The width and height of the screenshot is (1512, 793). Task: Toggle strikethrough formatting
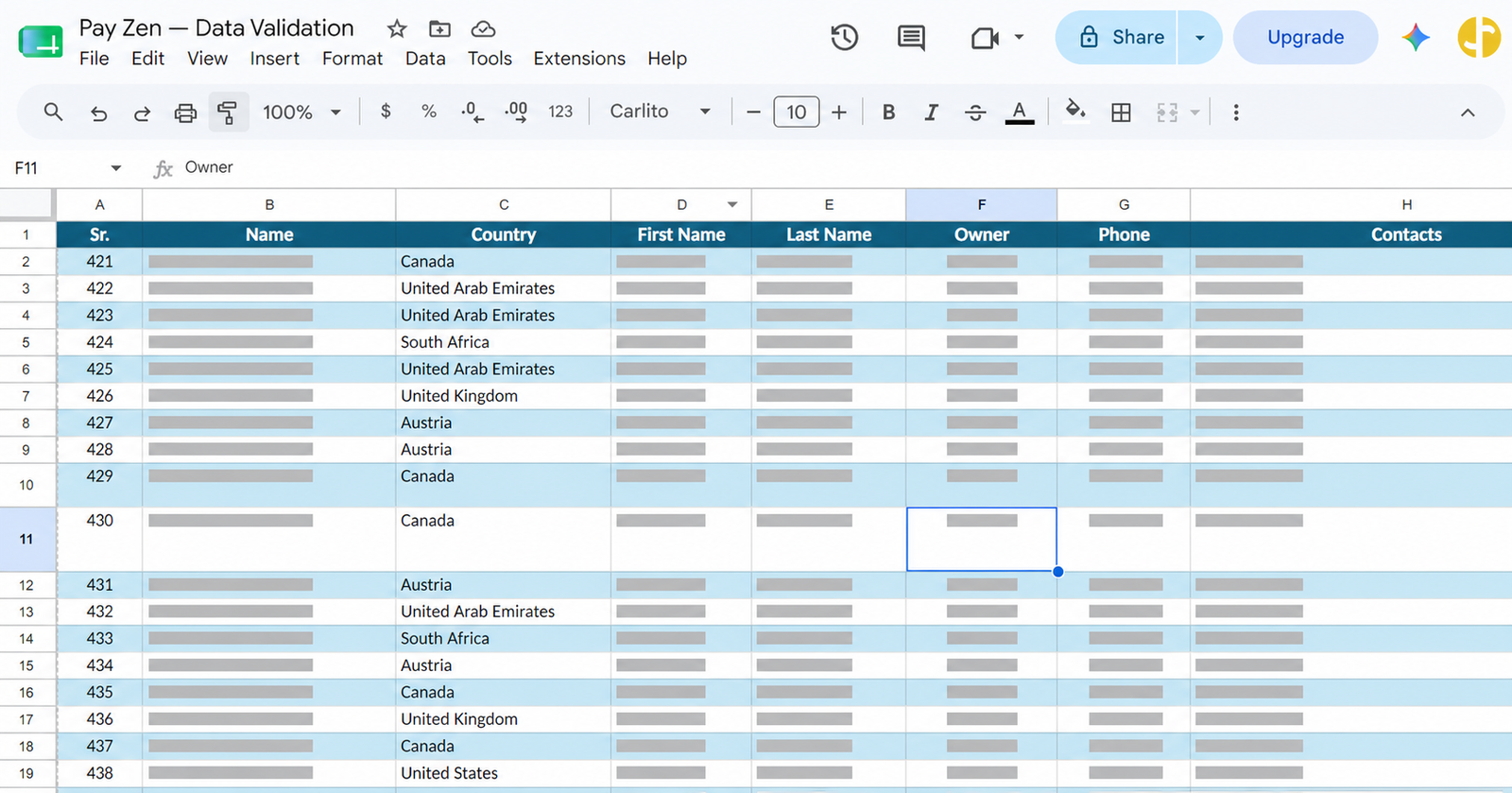tap(975, 112)
